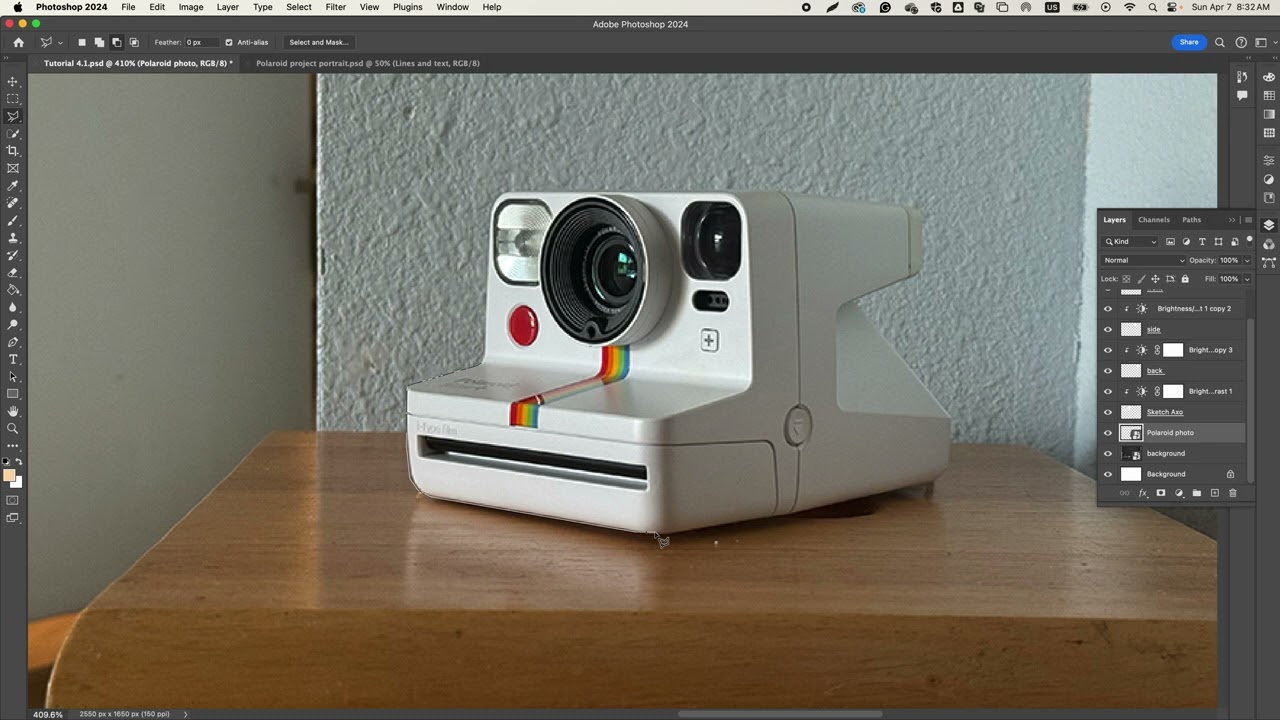Toggle lock transparent pixels
The height and width of the screenshot is (720, 1280).
coord(1126,279)
